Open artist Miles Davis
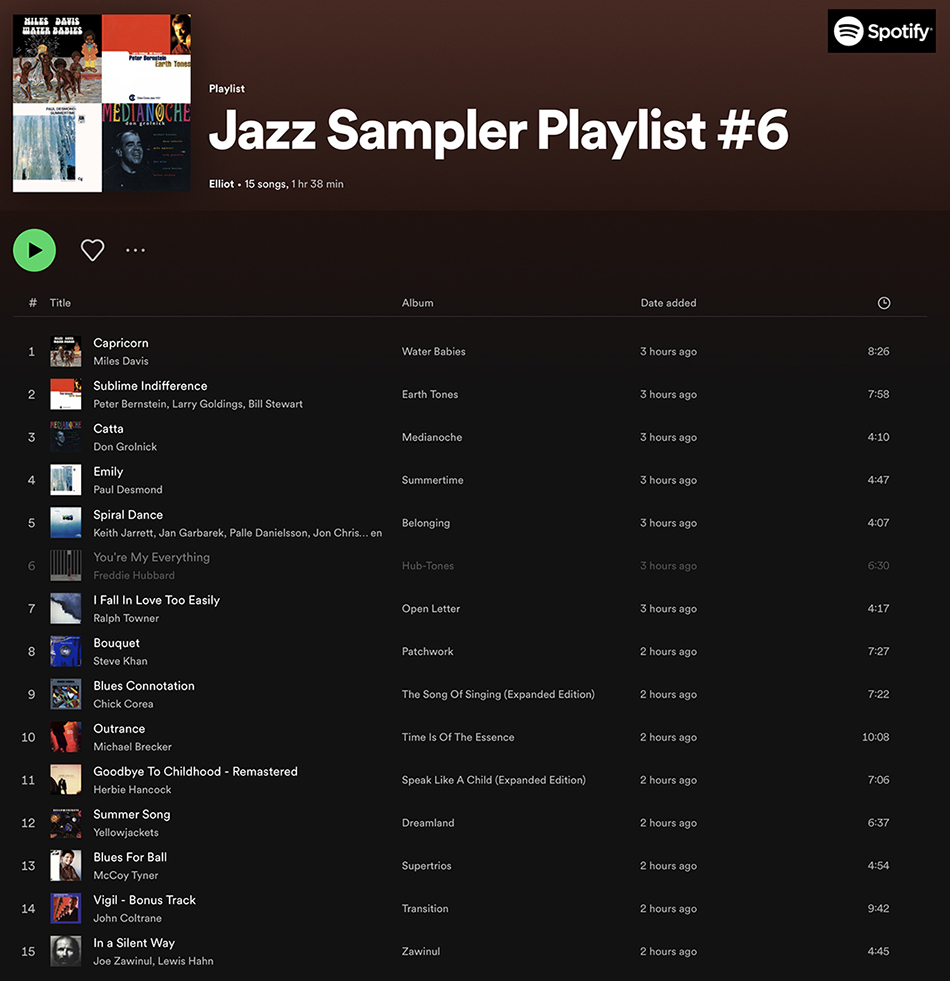950x981 pixels. [x=121, y=361]
